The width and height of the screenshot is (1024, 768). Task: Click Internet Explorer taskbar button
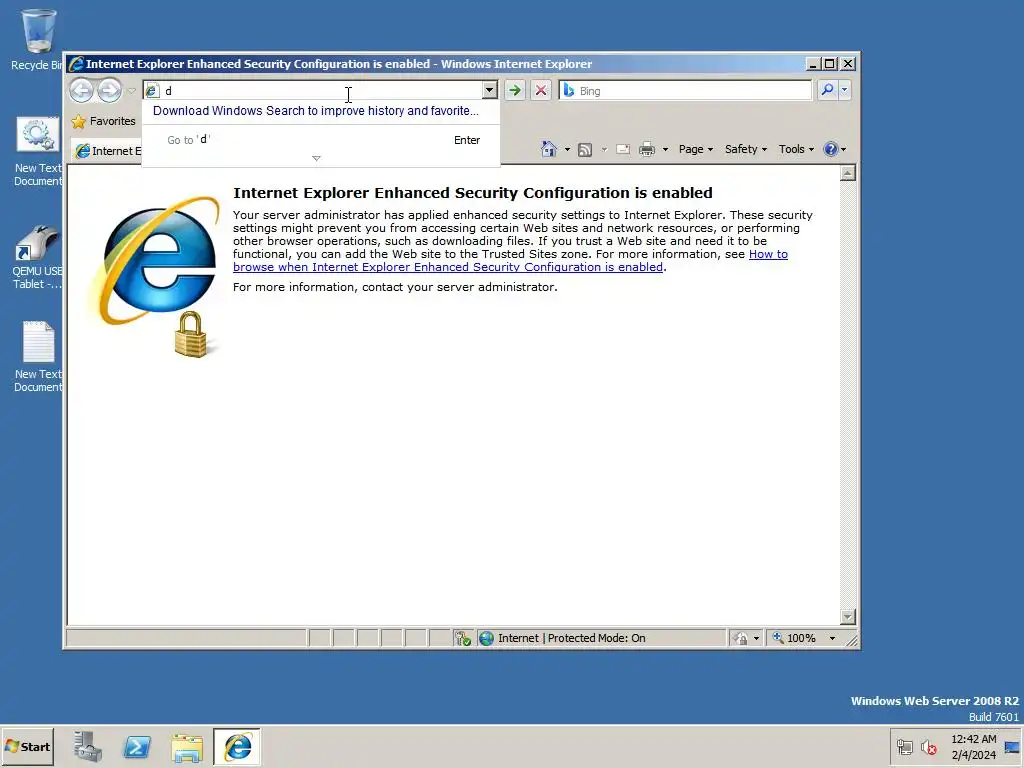(x=237, y=746)
